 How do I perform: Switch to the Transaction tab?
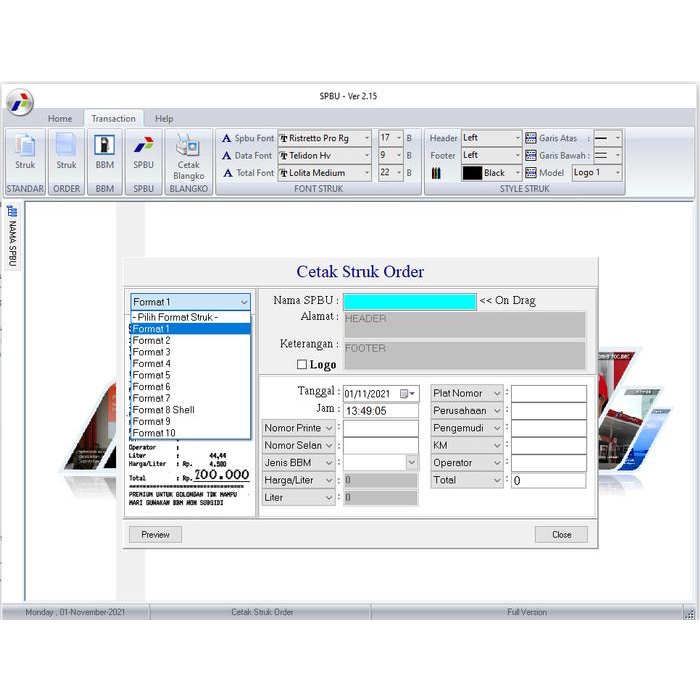pyautogui.click(x=113, y=119)
